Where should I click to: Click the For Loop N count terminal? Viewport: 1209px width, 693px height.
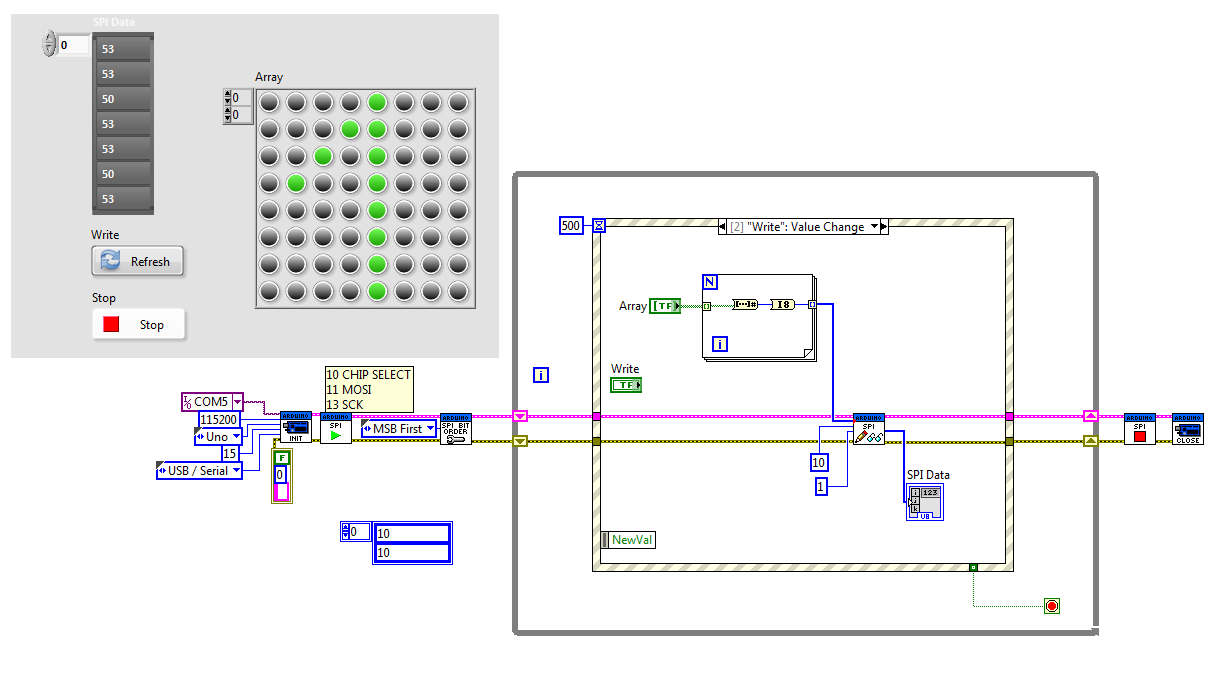click(x=710, y=282)
